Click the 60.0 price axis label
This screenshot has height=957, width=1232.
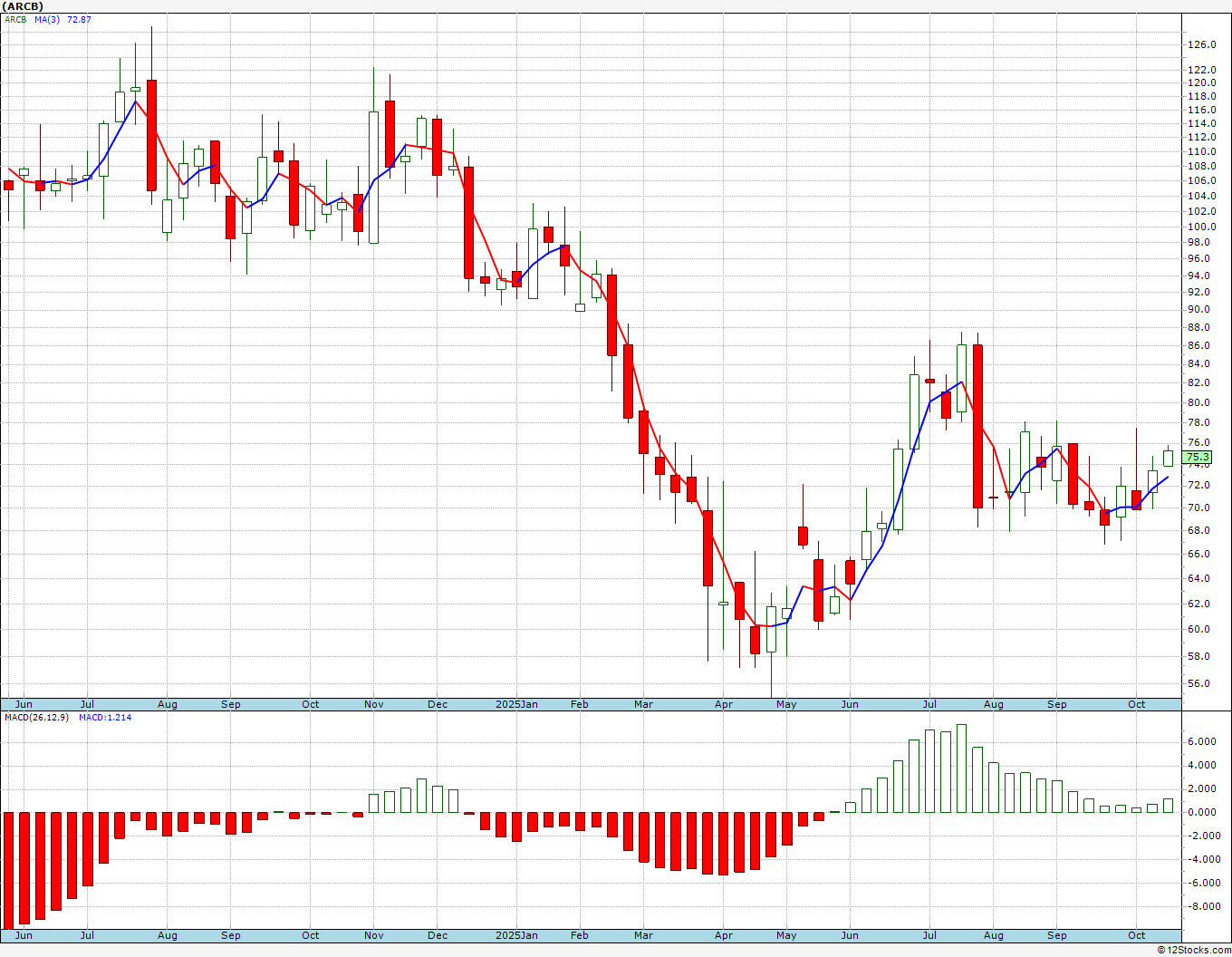(1201, 629)
